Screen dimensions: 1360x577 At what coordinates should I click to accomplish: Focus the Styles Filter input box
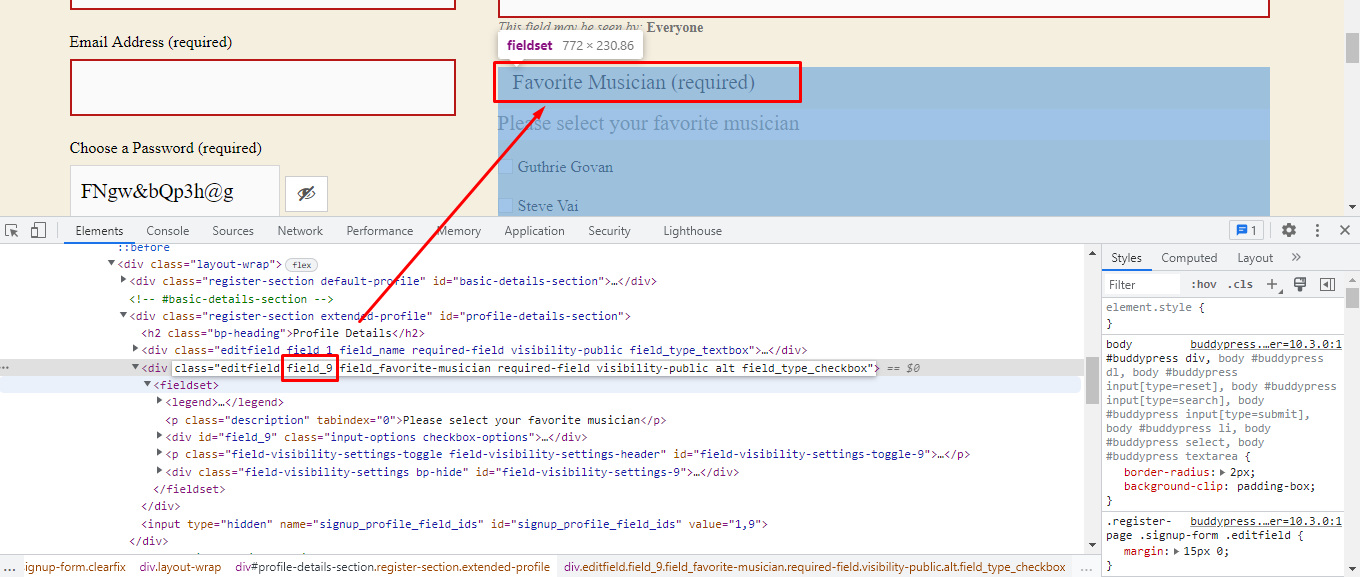[x=1143, y=284]
